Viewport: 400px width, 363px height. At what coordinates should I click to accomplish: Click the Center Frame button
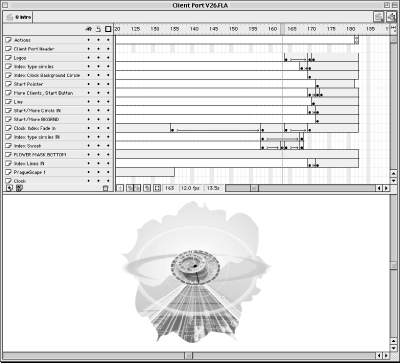120,188
